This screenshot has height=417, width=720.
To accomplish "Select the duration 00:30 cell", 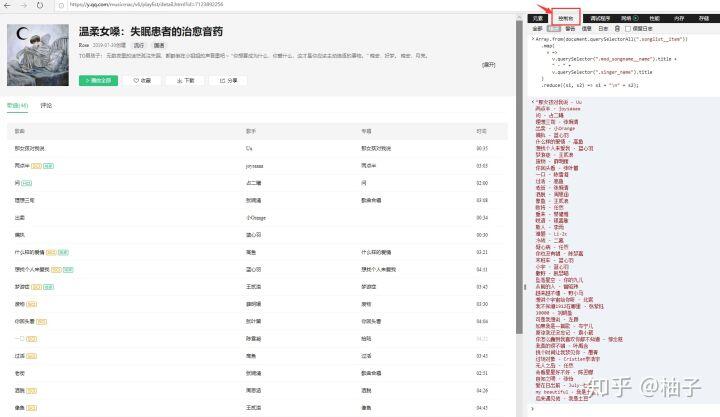I will pyautogui.click(x=482, y=235).
